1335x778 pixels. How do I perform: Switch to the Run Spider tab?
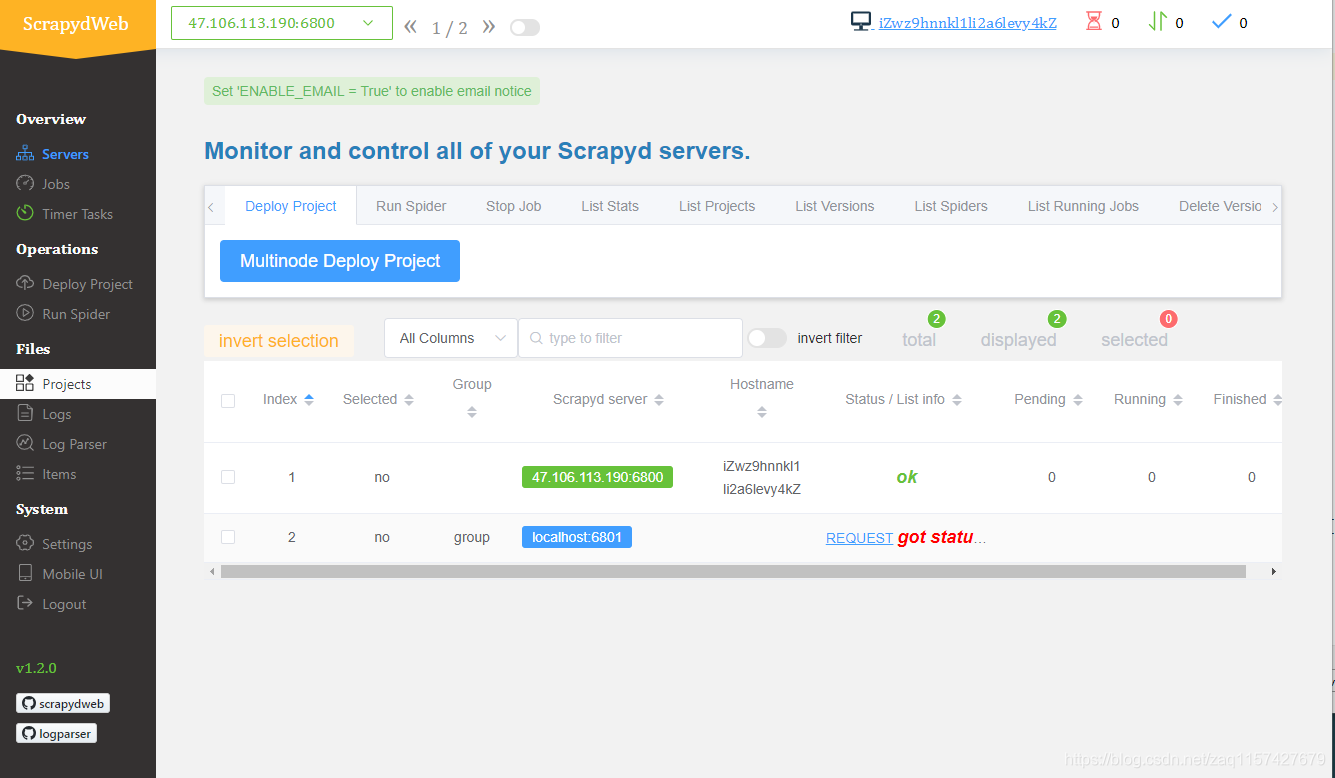tap(411, 206)
